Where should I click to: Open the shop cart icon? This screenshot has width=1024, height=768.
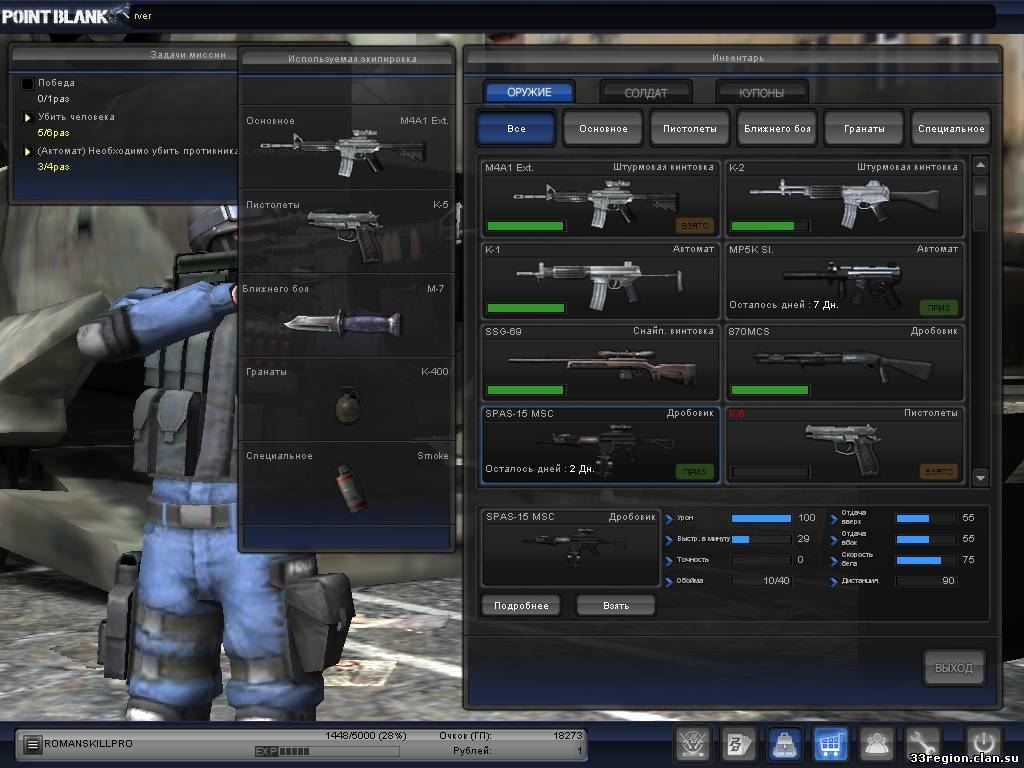tap(830, 744)
